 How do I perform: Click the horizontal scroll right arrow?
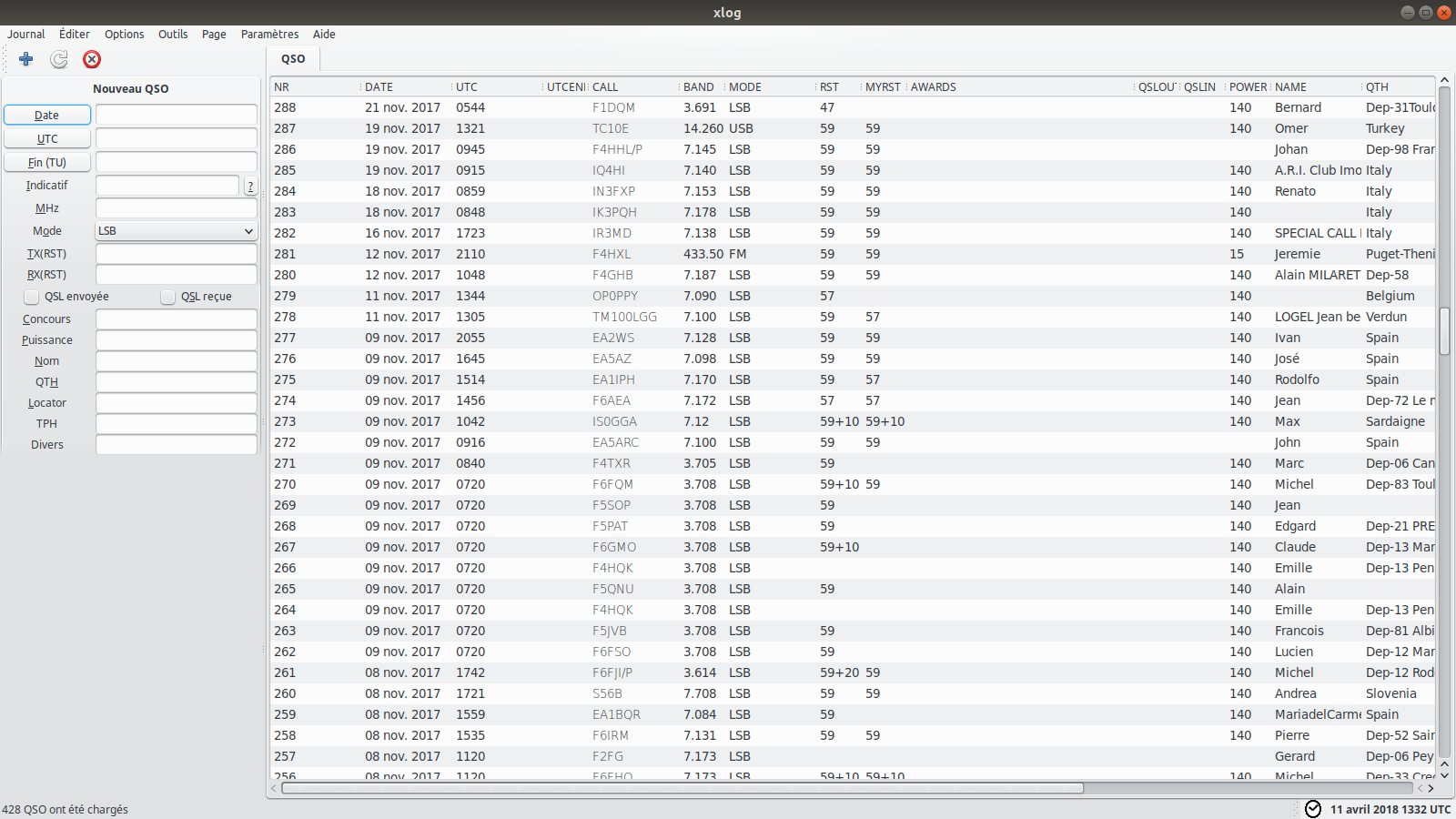1431,788
